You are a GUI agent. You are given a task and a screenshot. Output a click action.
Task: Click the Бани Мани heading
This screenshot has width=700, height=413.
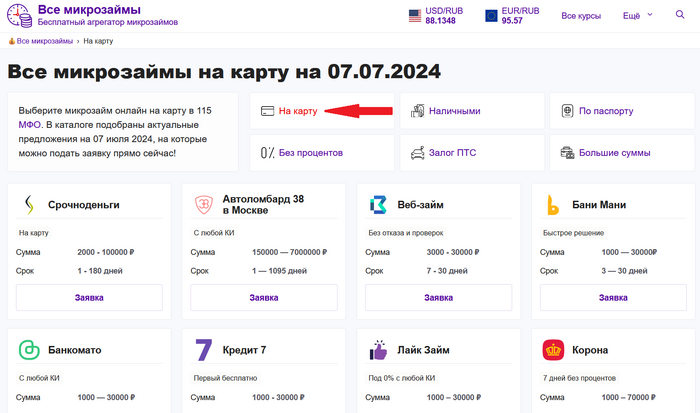(599, 205)
